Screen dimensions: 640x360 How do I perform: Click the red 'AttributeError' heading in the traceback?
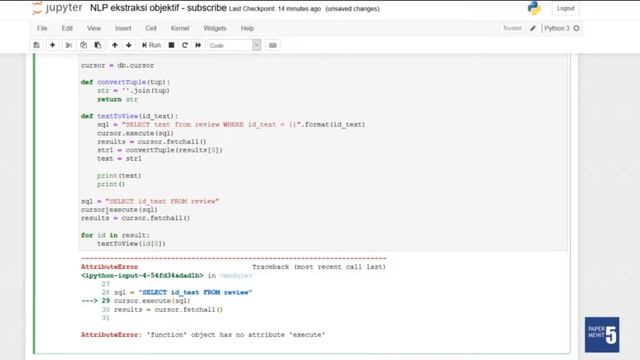pos(109,267)
